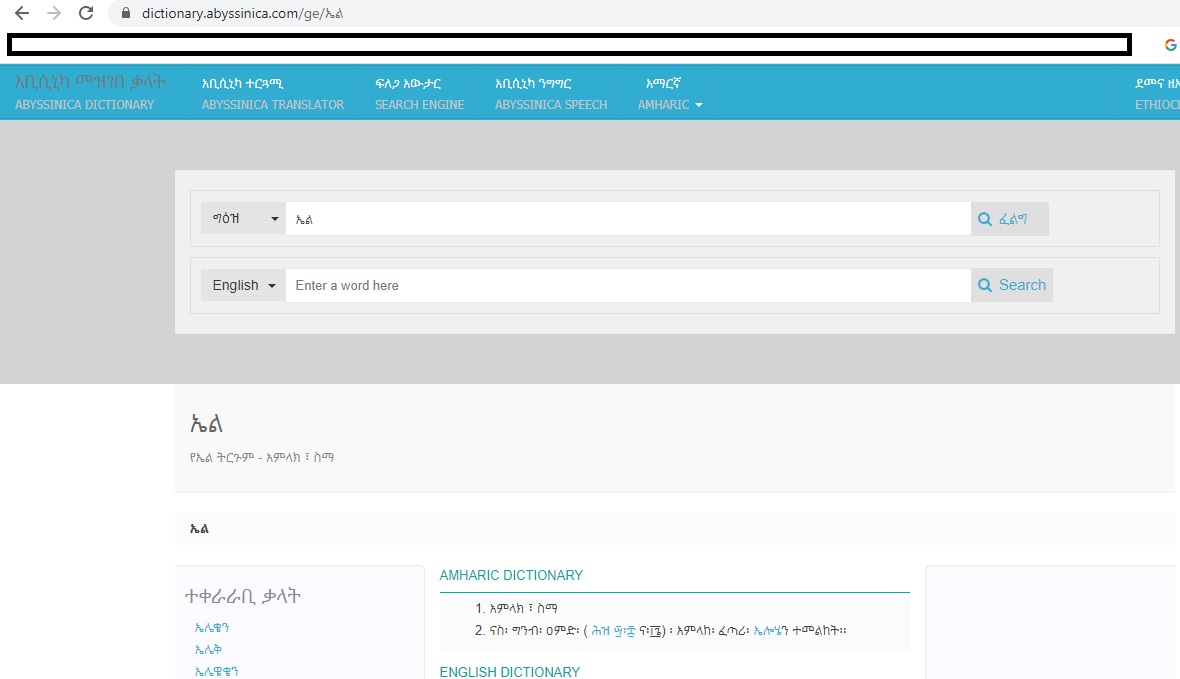Image resolution: width=1180 pixels, height=679 pixels.
Task: Click the English Search button
Action: tap(1011, 285)
